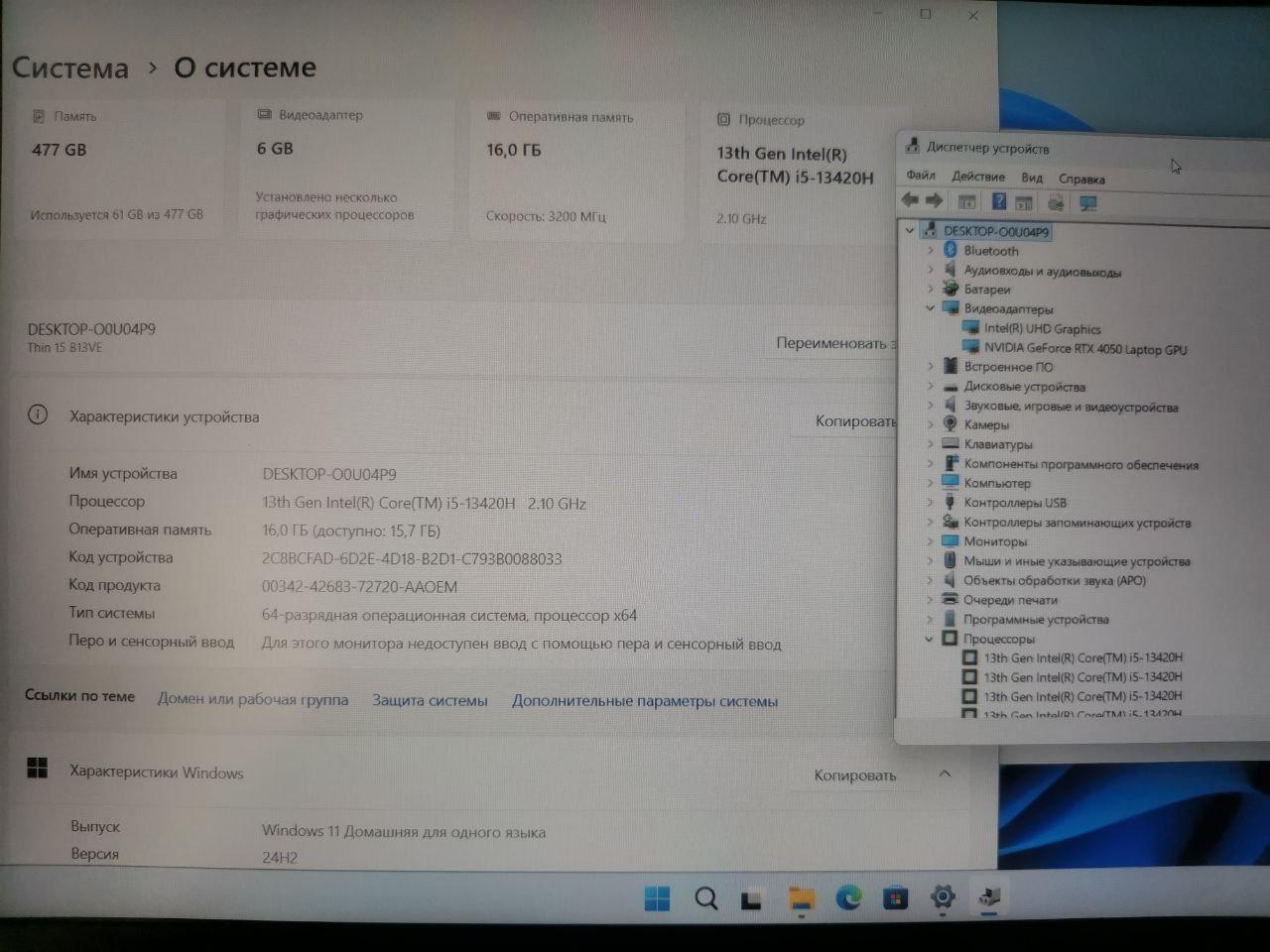The image size is (1270, 952).
Task: Collapse the Видеоадаптеры node
Action: pyautogui.click(x=930, y=308)
